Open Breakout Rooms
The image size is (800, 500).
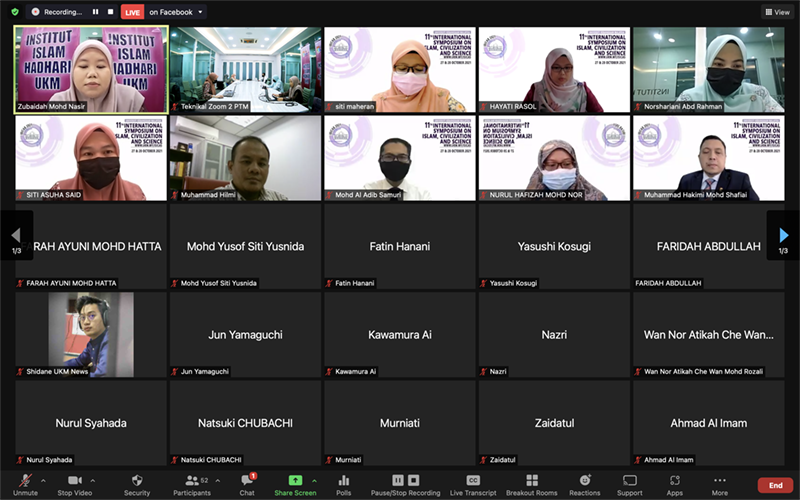(x=531, y=481)
